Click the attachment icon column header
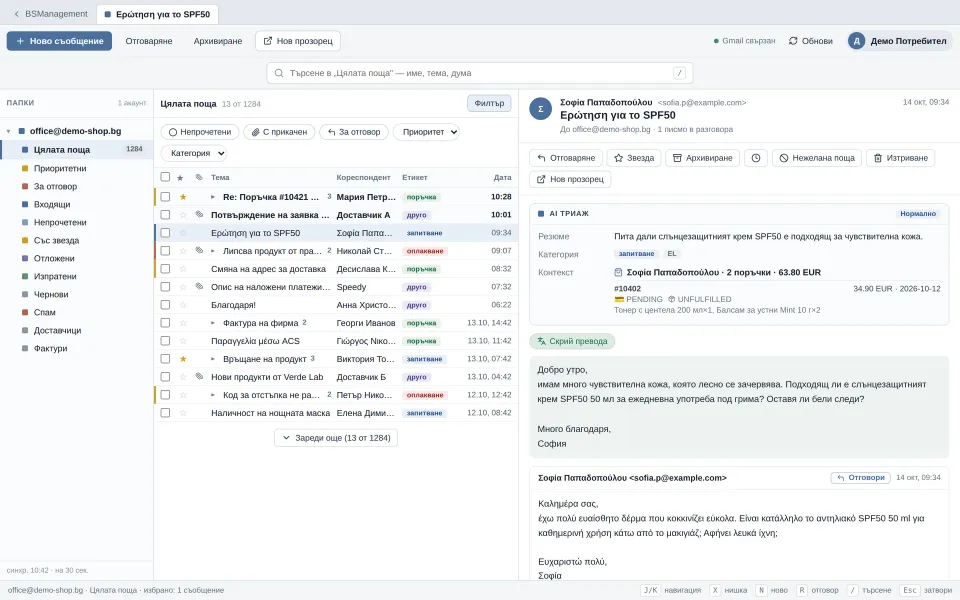The width and height of the screenshot is (960, 600). point(199,178)
